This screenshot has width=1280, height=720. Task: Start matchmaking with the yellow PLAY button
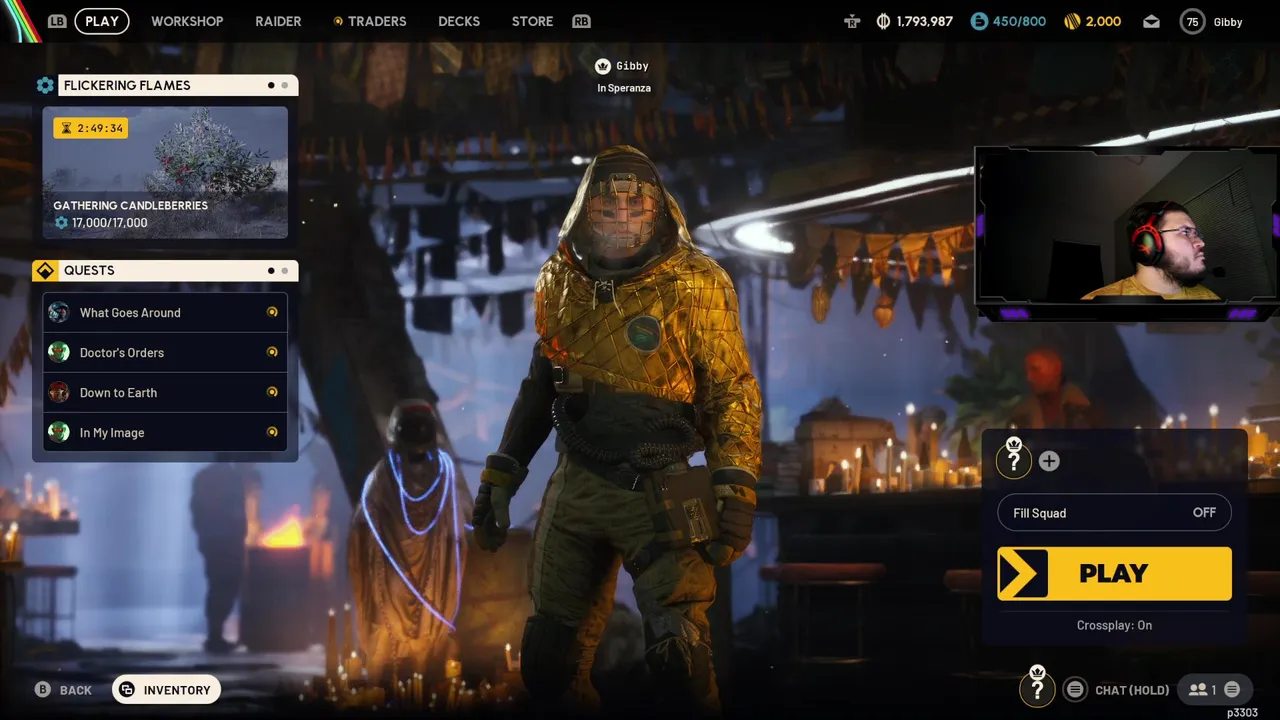coord(1114,574)
